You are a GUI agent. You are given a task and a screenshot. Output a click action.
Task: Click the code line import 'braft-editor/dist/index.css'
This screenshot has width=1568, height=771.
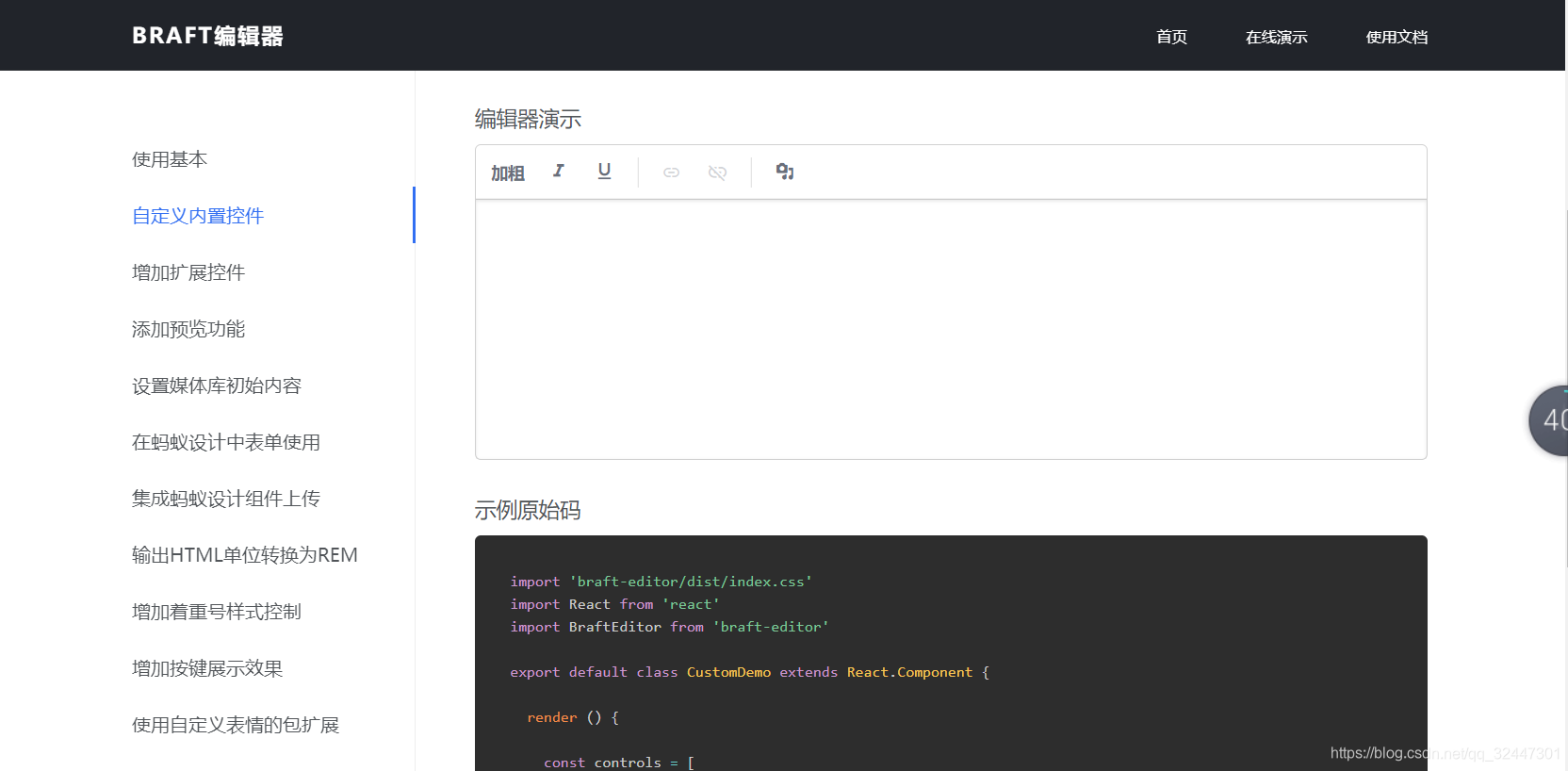tap(661, 582)
